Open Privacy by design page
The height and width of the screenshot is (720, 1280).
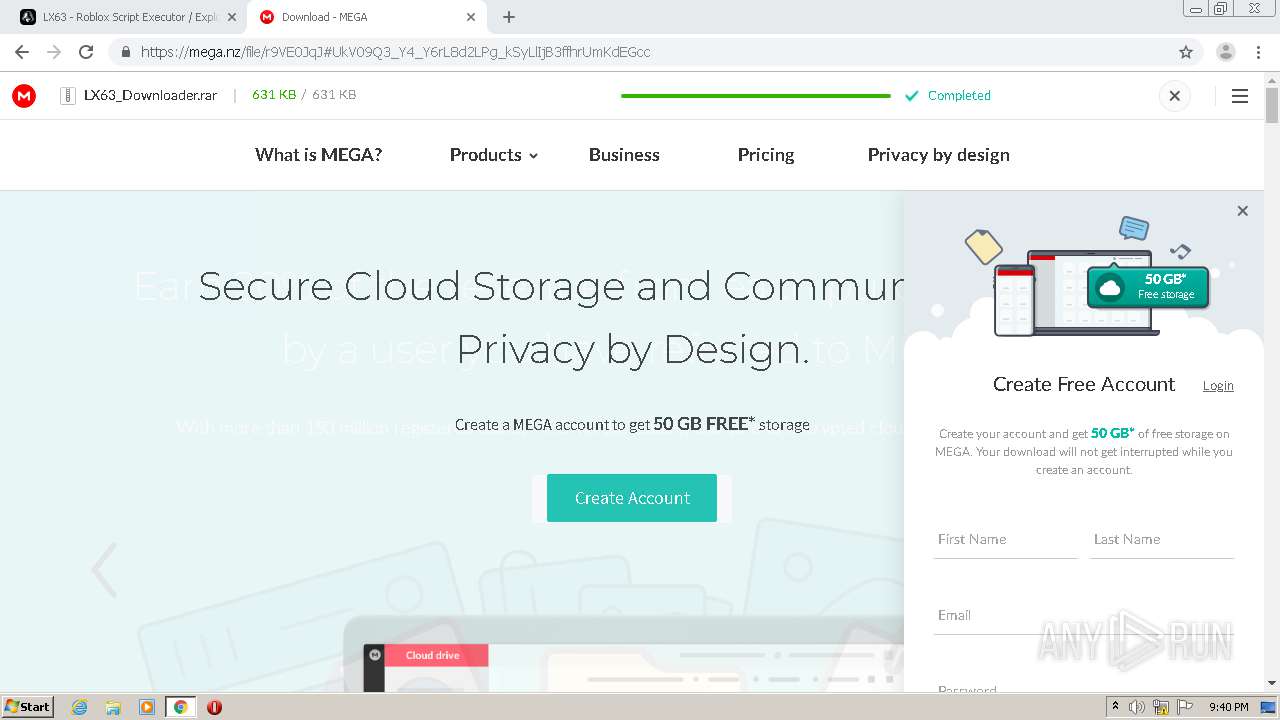938,155
